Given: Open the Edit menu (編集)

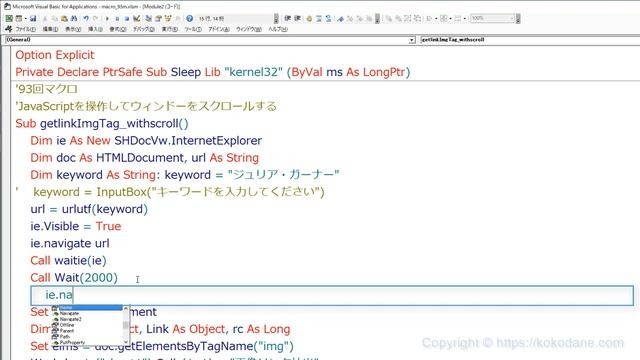Looking at the screenshot, I should (x=50, y=29).
